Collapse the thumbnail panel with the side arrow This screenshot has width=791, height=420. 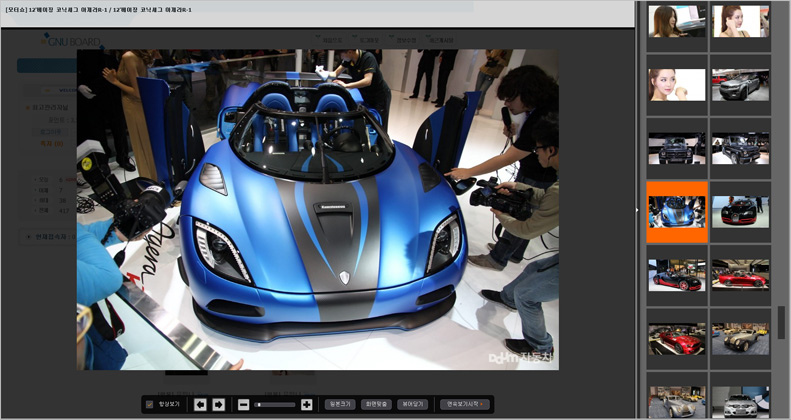pyautogui.click(x=638, y=210)
